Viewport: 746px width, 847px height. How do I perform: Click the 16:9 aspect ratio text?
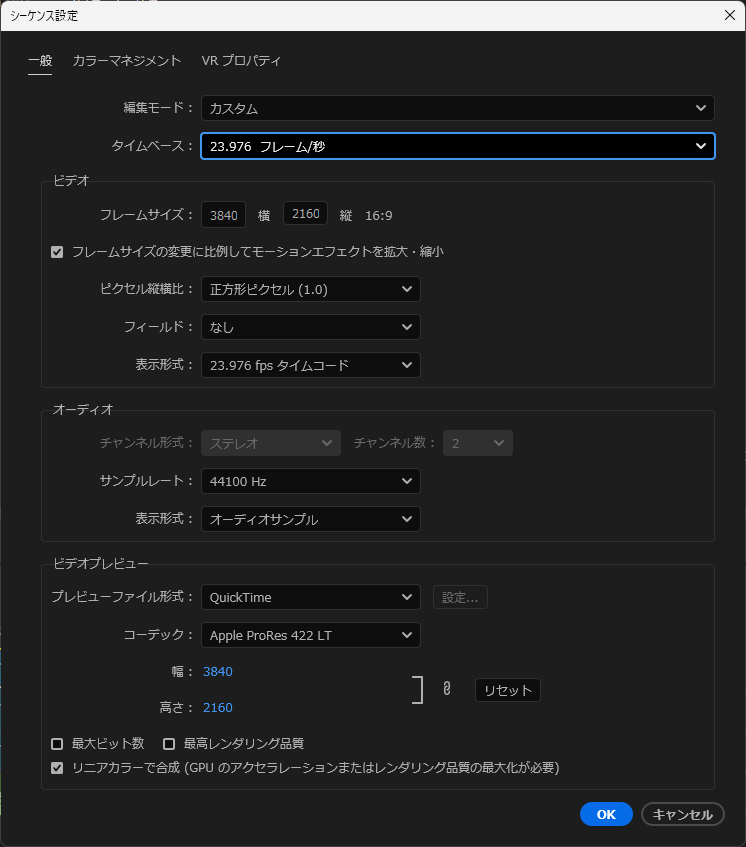[379, 216]
